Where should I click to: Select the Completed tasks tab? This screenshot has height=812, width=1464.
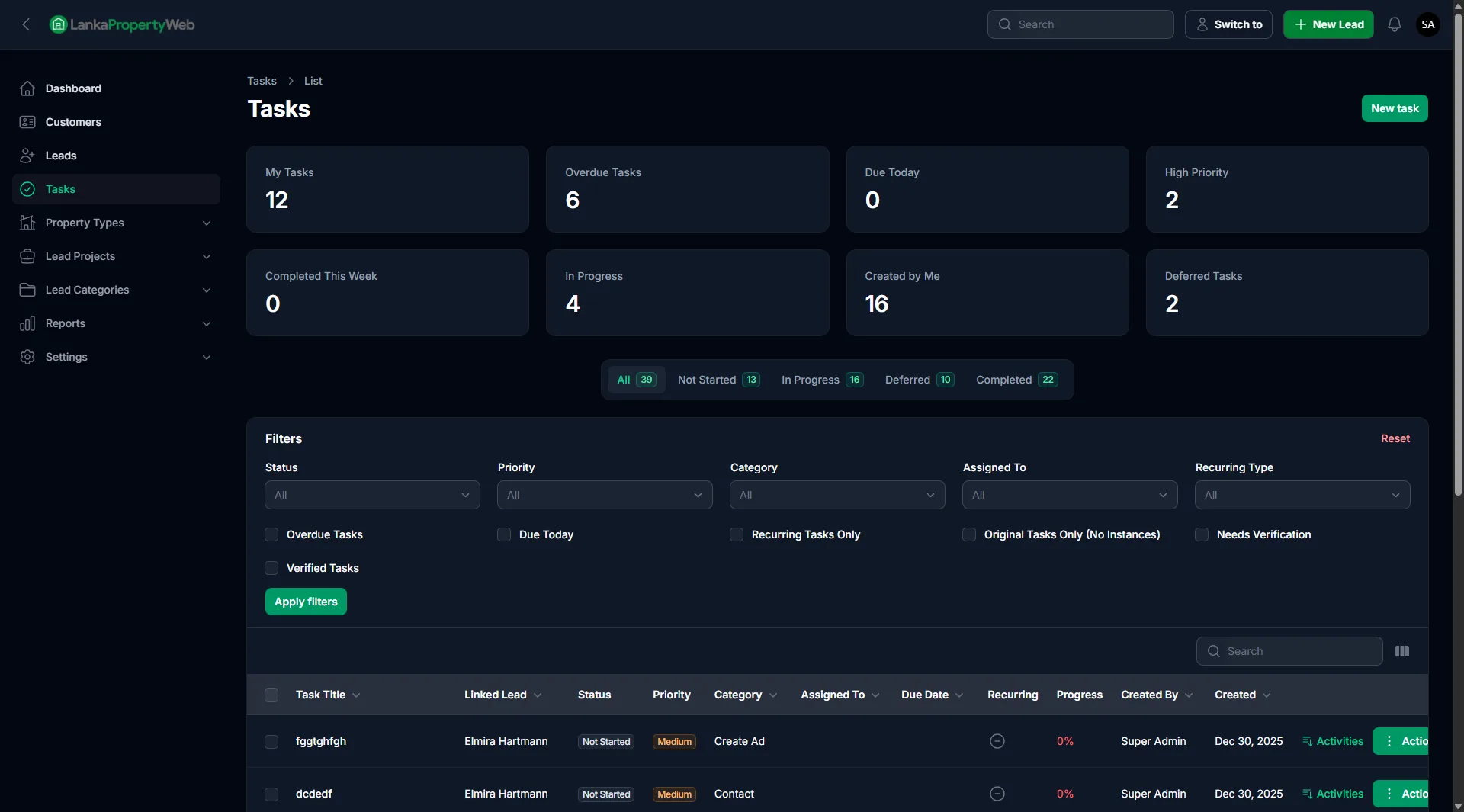[1016, 380]
